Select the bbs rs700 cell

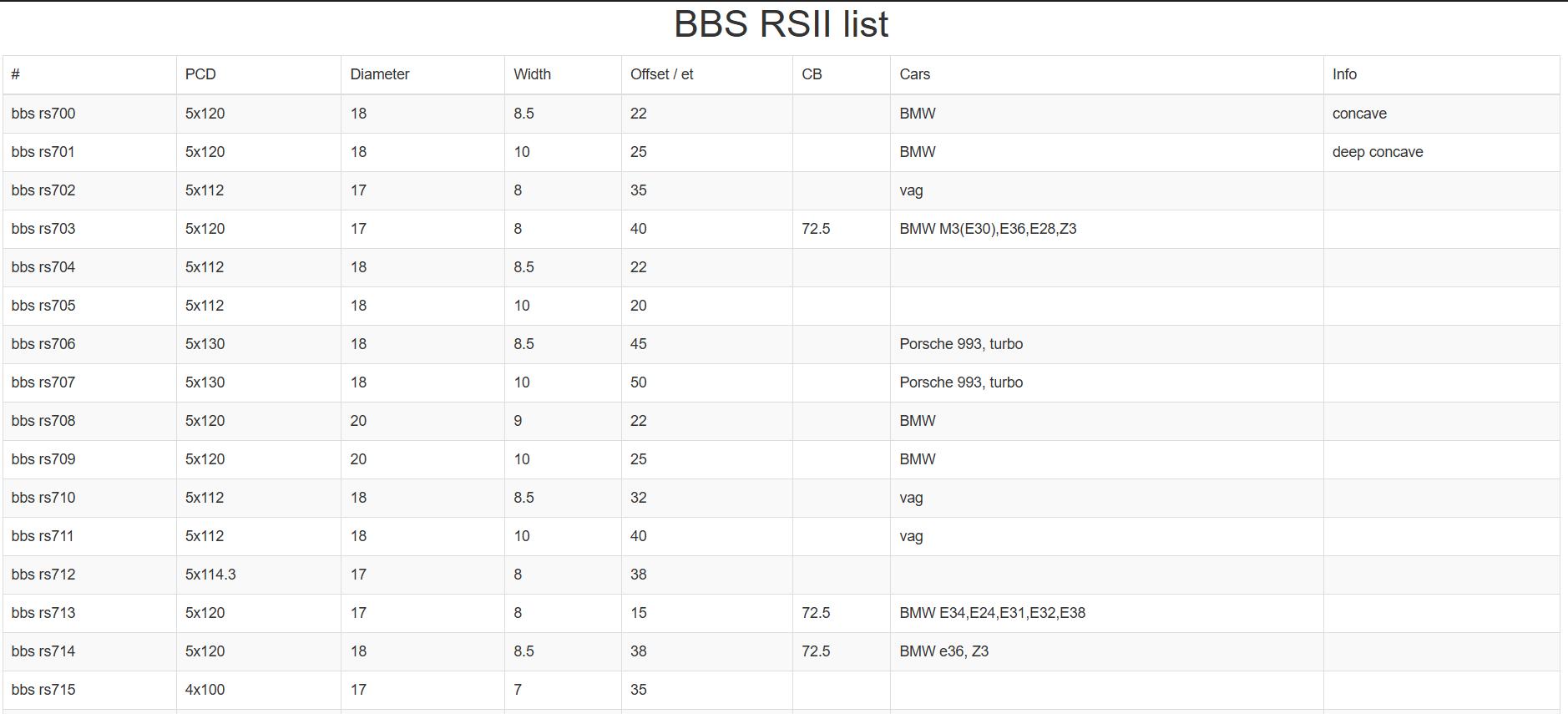tap(89, 114)
